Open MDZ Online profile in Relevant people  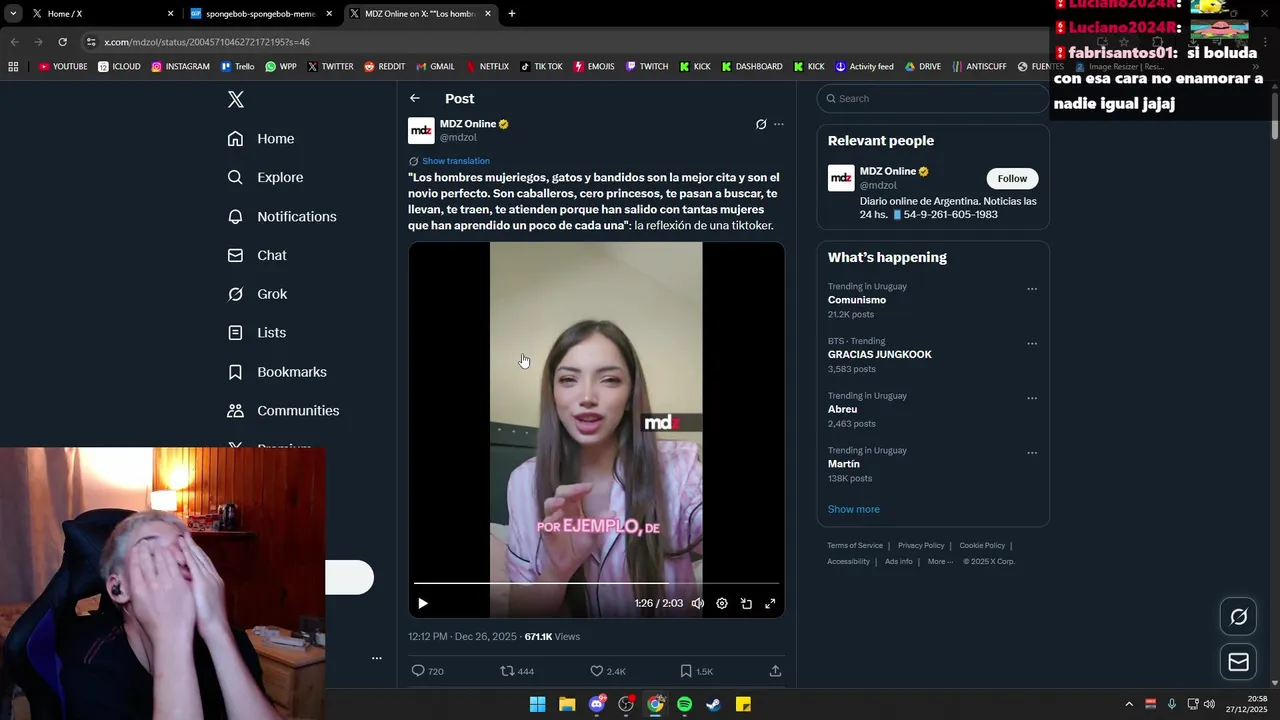888,171
